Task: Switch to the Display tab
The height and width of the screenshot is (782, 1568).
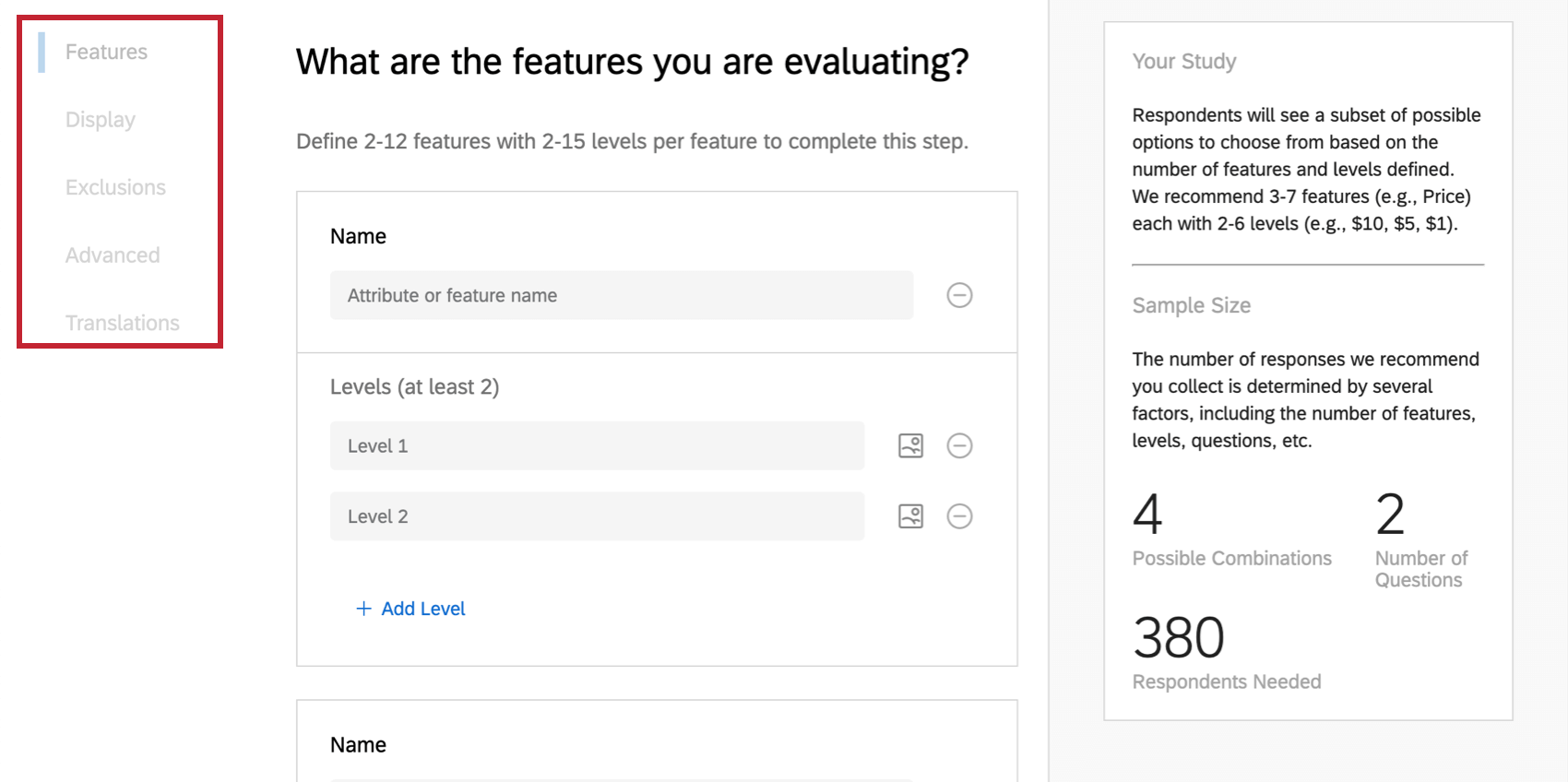Action: [100, 120]
